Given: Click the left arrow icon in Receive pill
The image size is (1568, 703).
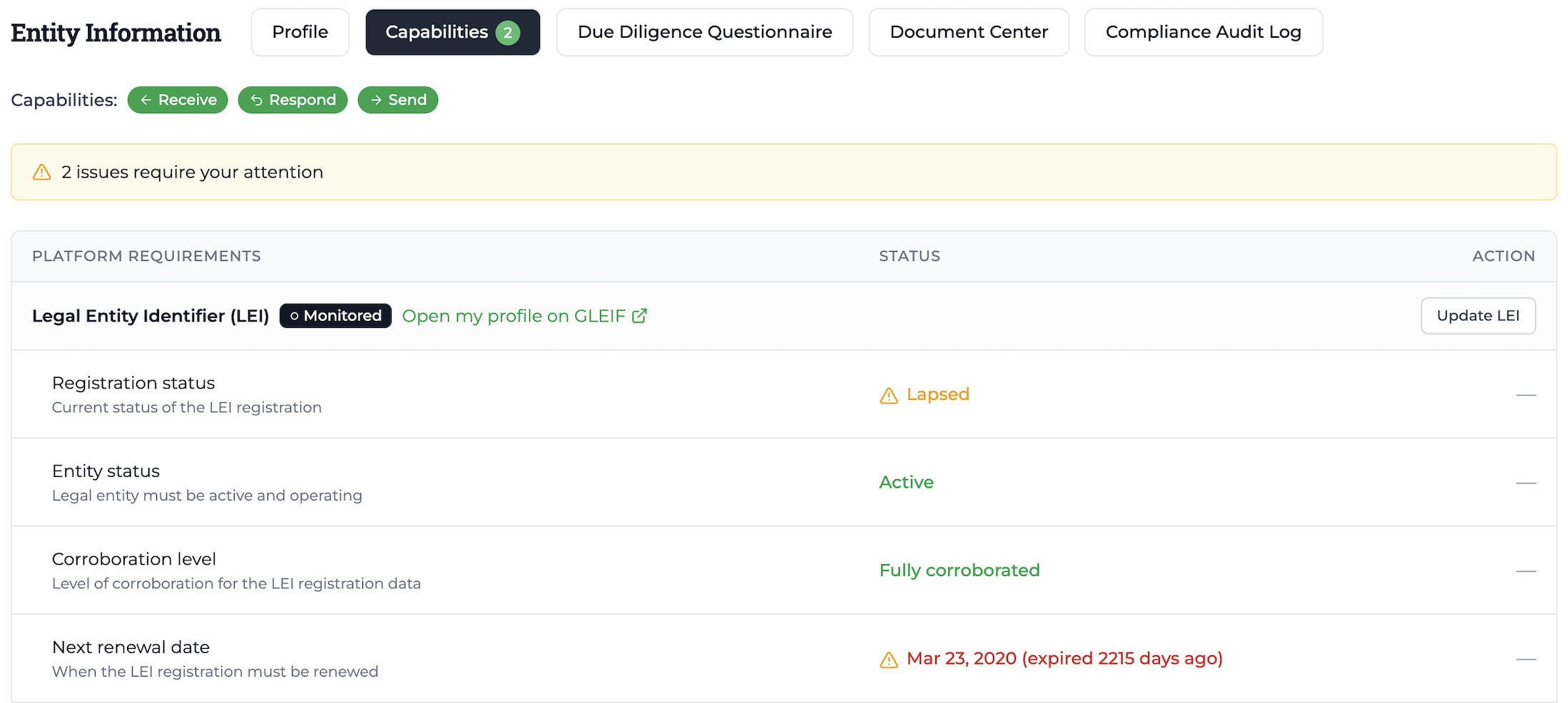Looking at the screenshot, I should coord(146,100).
